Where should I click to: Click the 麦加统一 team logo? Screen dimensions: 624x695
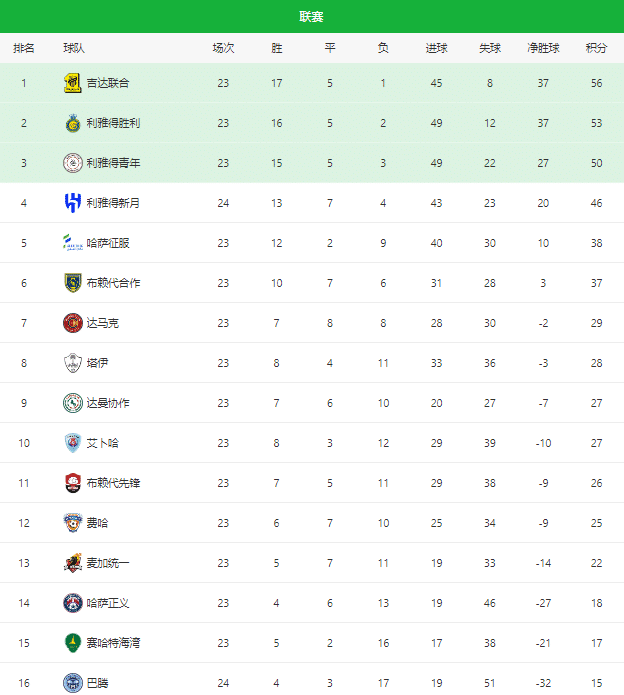(x=72, y=563)
